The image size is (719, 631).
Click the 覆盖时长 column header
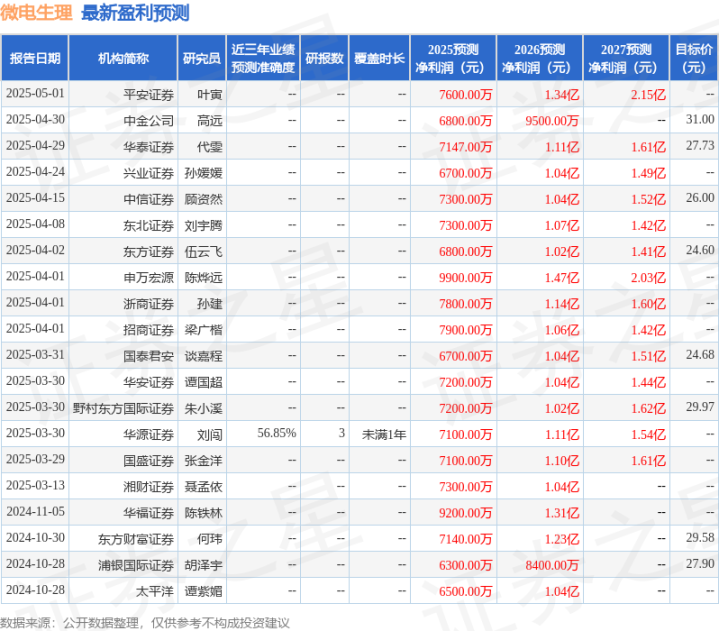pos(379,58)
